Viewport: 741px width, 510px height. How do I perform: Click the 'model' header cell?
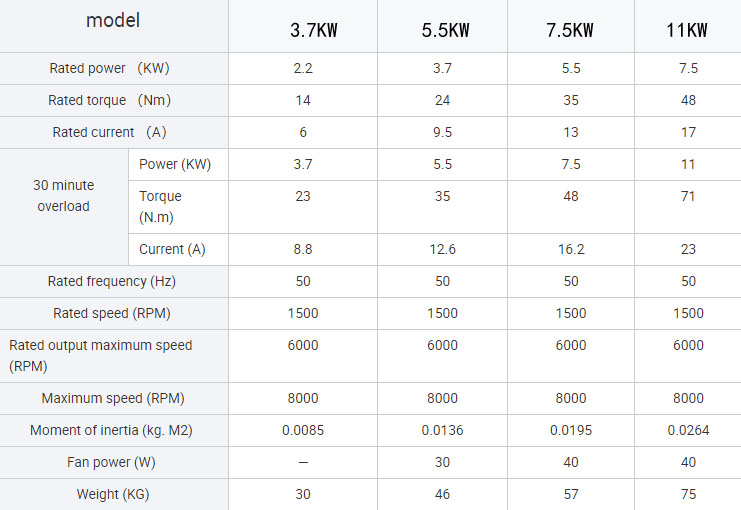[x=113, y=21]
